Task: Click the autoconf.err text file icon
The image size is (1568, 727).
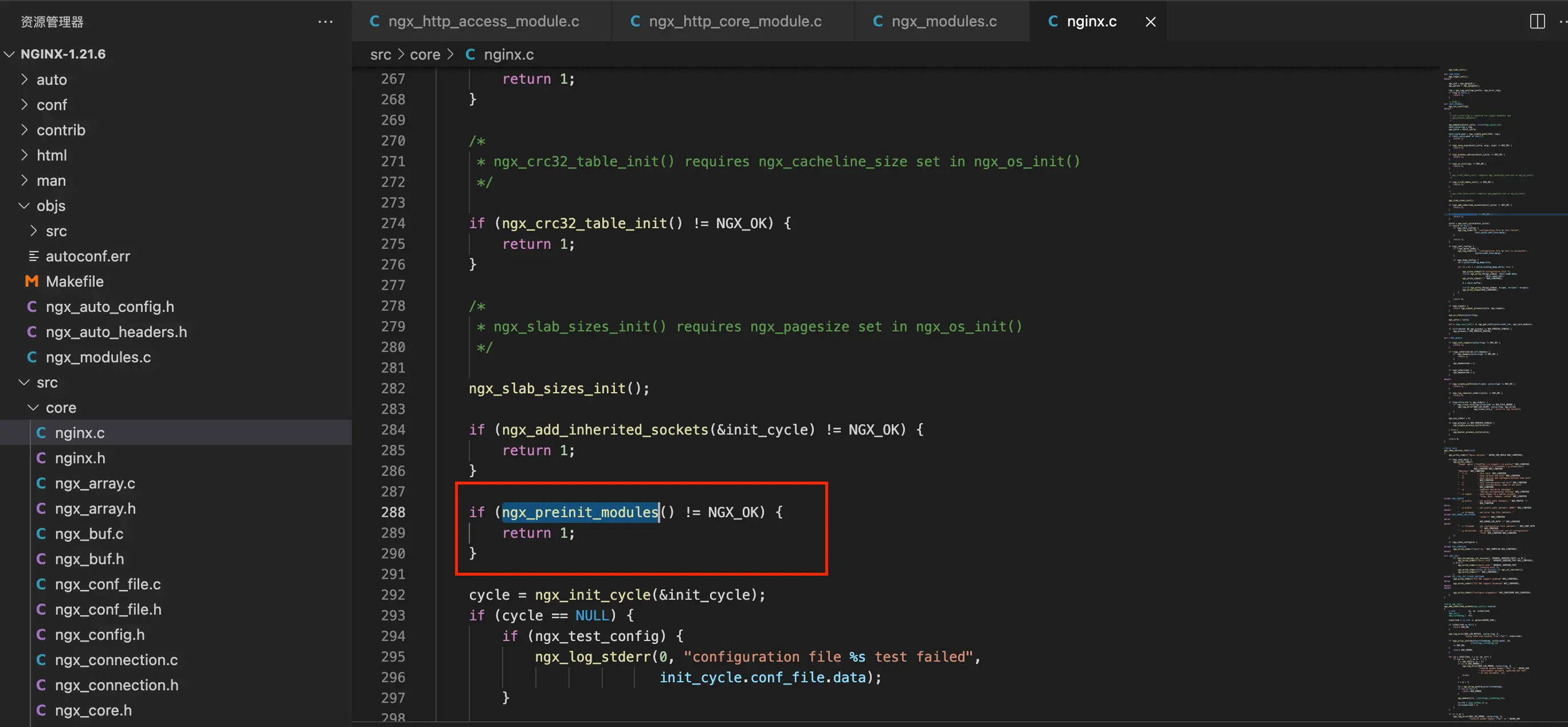Action: [x=33, y=256]
